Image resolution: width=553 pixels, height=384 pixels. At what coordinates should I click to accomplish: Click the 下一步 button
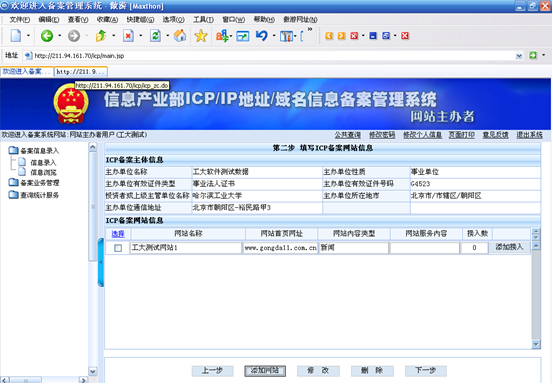pyautogui.click(x=426, y=371)
